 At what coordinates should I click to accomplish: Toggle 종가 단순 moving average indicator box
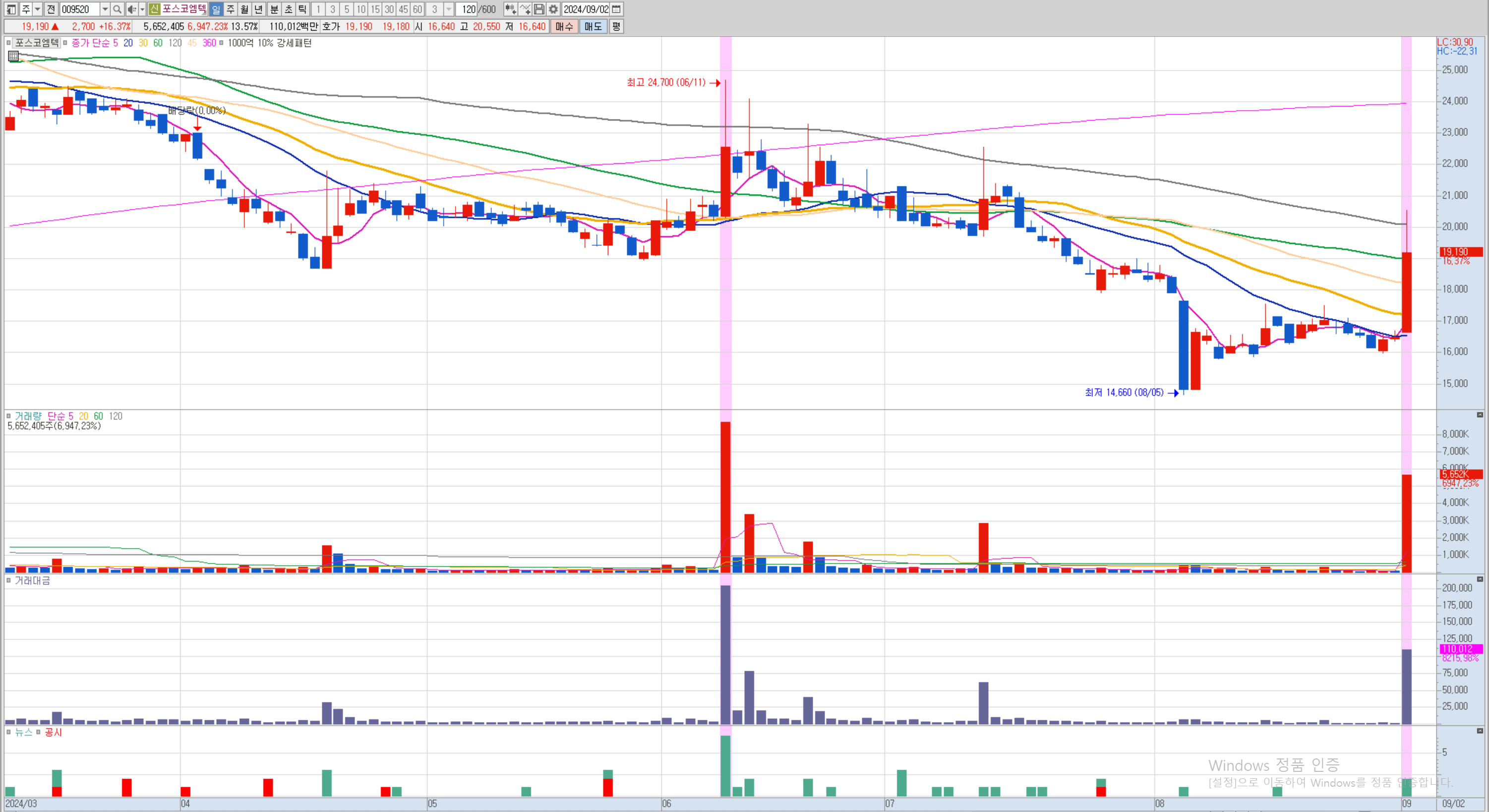[x=65, y=43]
